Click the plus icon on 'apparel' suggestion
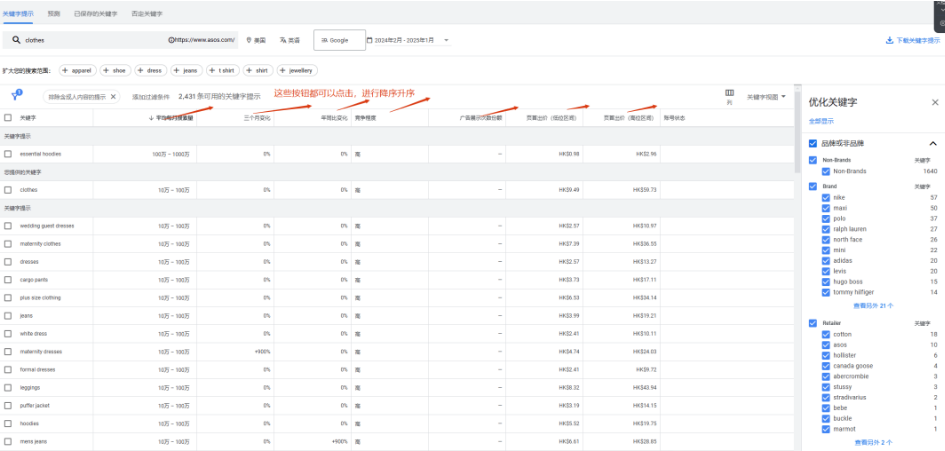 pyautogui.click(x=66, y=71)
